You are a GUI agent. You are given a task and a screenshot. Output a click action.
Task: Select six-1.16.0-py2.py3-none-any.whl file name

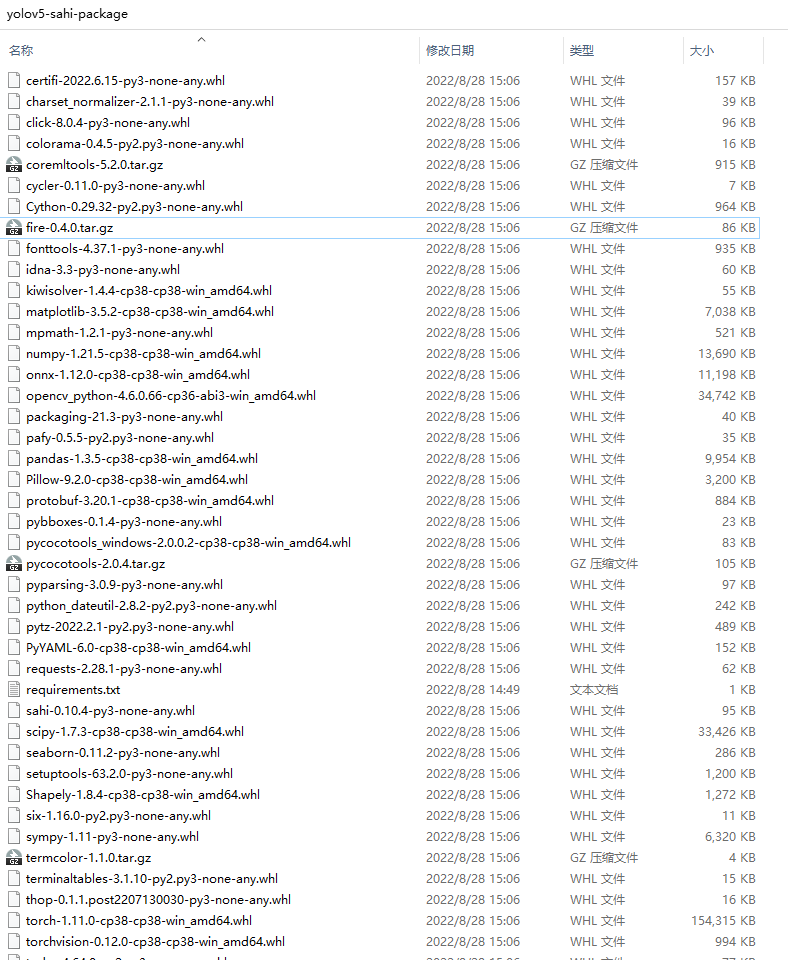coord(118,816)
